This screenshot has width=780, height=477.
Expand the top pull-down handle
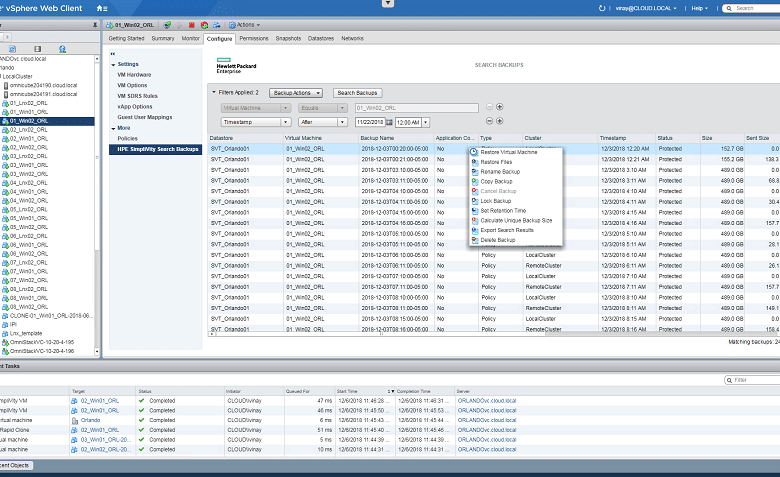(x=388, y=3)
